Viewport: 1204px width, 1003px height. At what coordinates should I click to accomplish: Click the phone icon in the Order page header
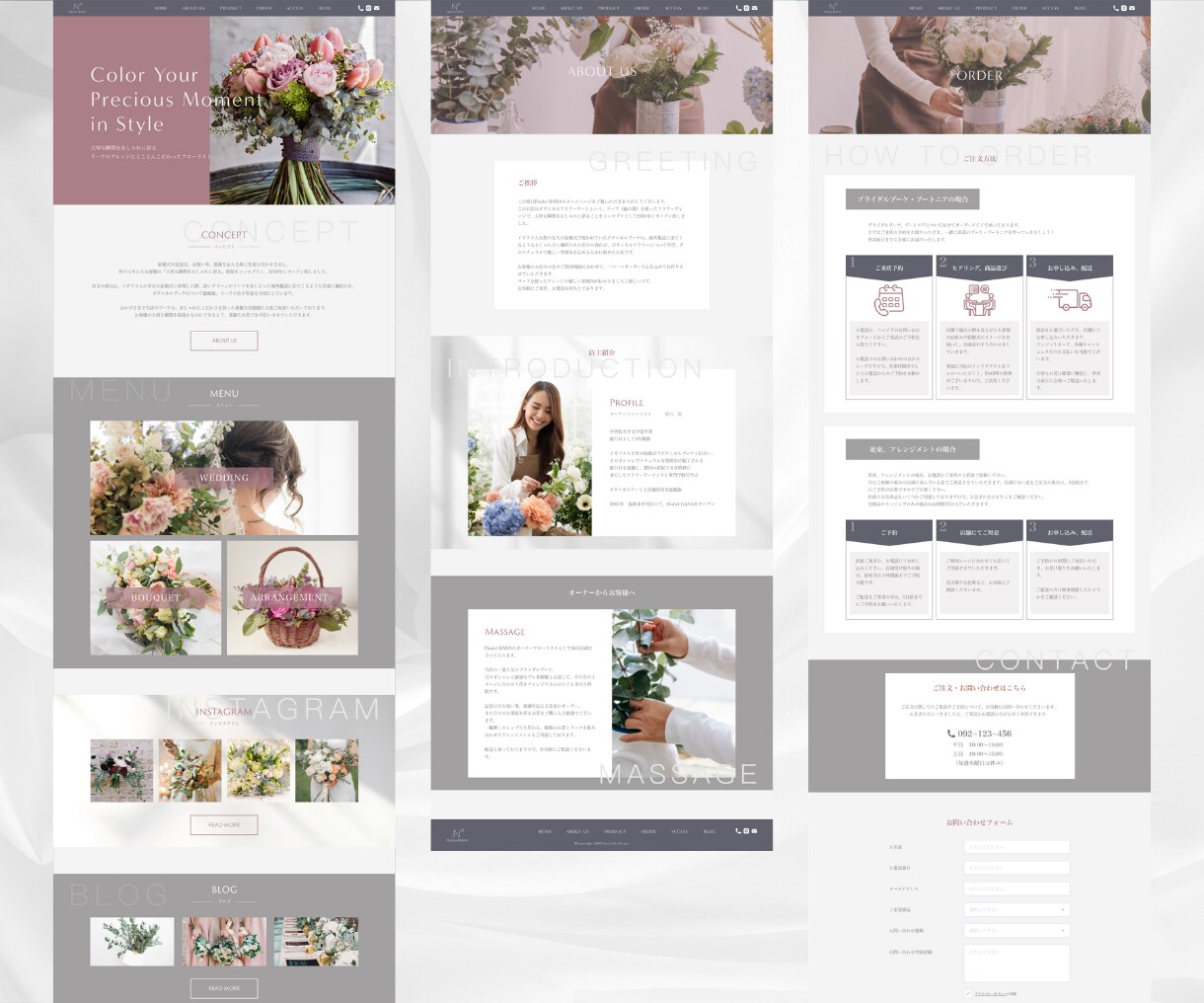(1116, 8)
